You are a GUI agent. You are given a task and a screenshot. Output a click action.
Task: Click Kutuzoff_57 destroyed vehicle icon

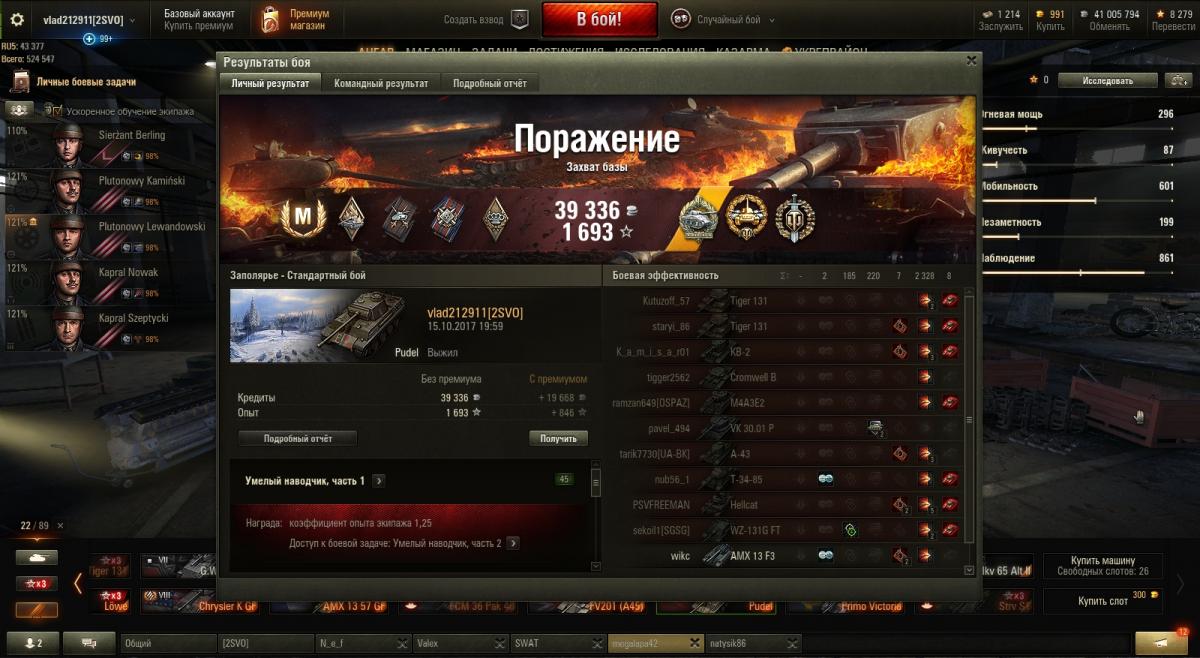pos(949,300)
